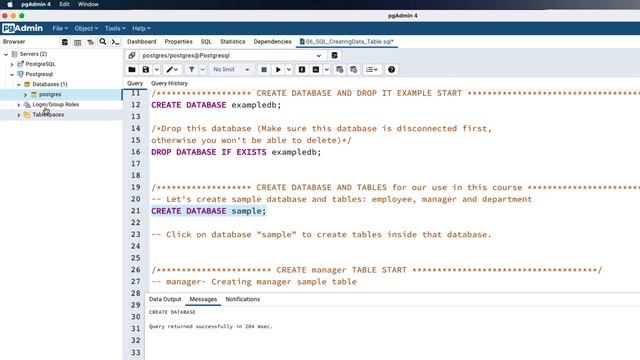
Task: Open the macOS Window menu
Action: point(88,4)
